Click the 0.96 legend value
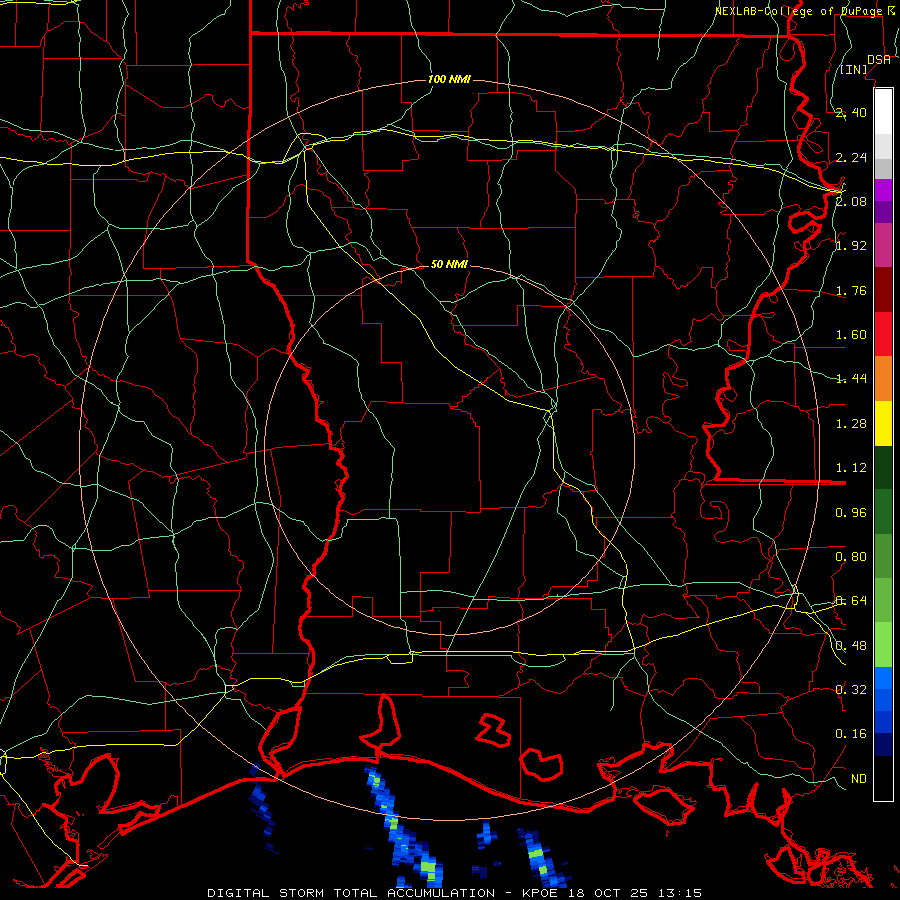The height and width of the screenshot is (900, 900). coord(851,513)
